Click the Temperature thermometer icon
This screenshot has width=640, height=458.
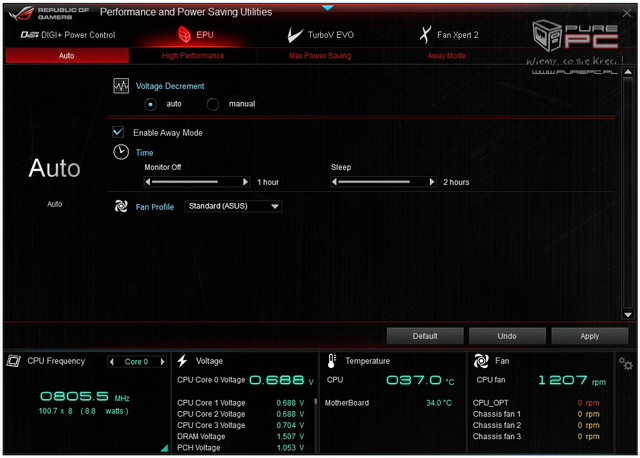click(331, 361)
